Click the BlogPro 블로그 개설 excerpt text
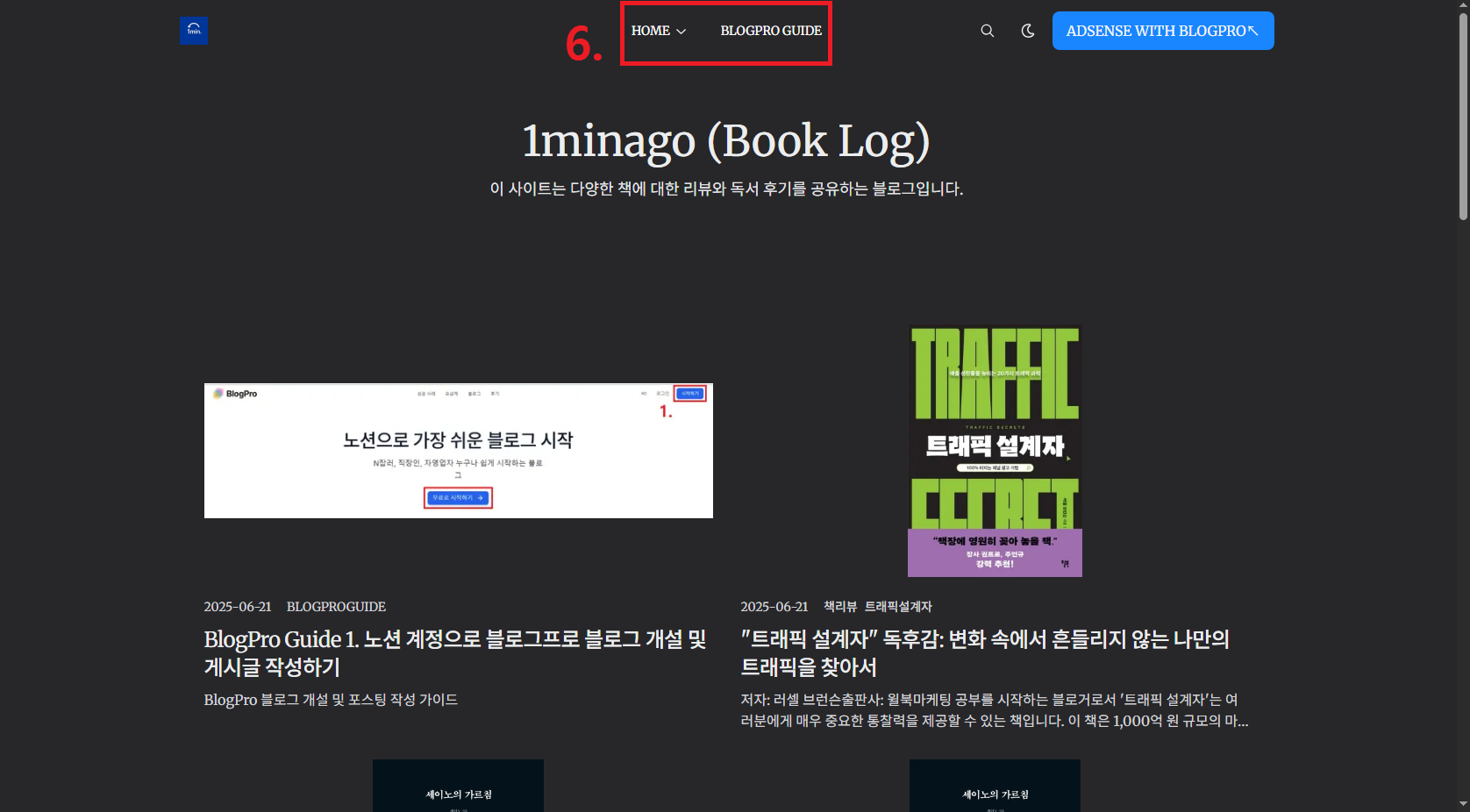The height and width of the screenshot is (812, 1470). [331, 700]
